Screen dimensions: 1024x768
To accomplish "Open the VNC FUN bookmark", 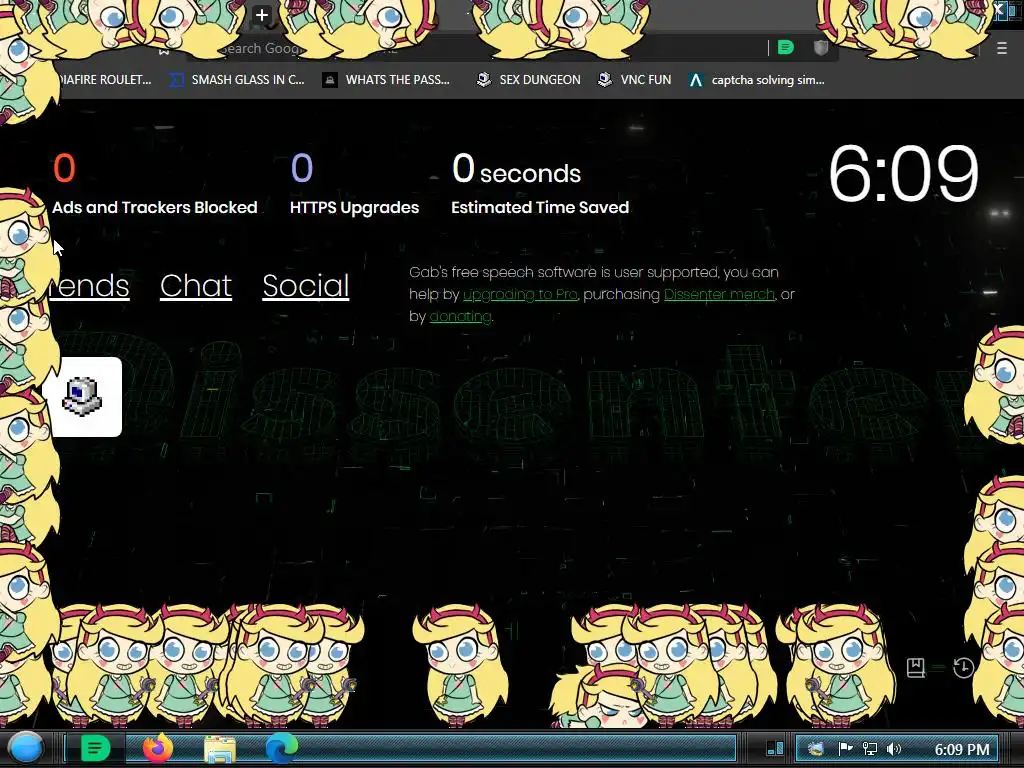I will tap(634, 80).
